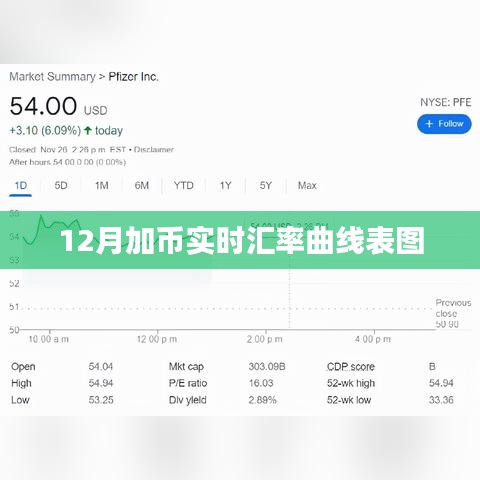Click the High value in the left column

101,383
